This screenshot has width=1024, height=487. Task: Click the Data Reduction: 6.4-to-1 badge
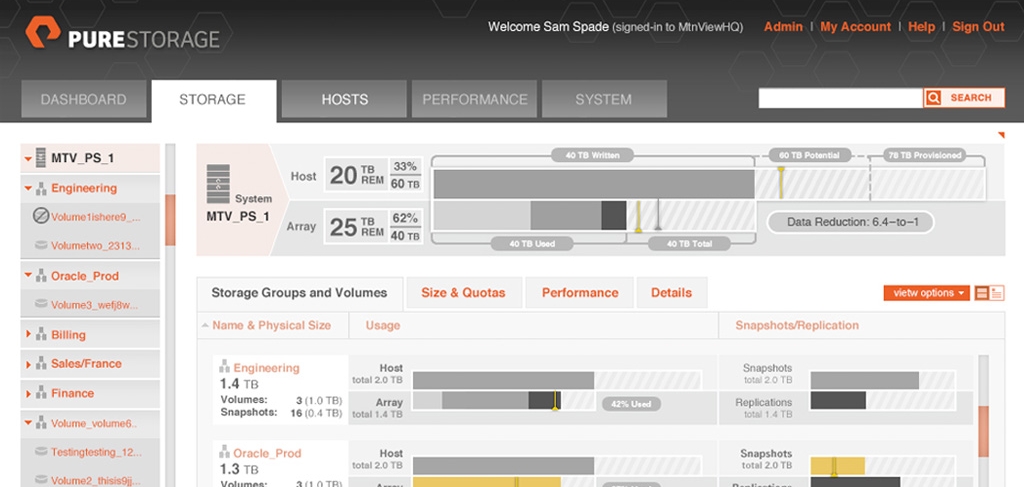850,222
